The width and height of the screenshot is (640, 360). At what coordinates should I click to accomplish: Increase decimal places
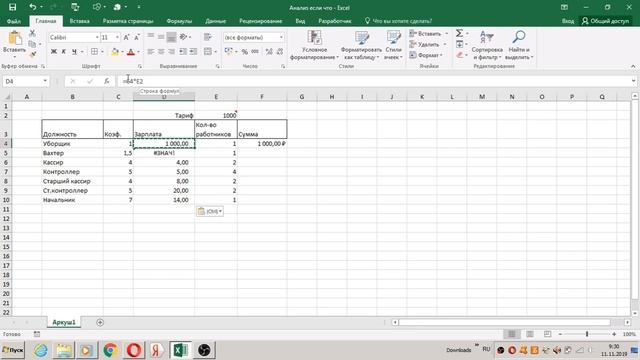269,51
